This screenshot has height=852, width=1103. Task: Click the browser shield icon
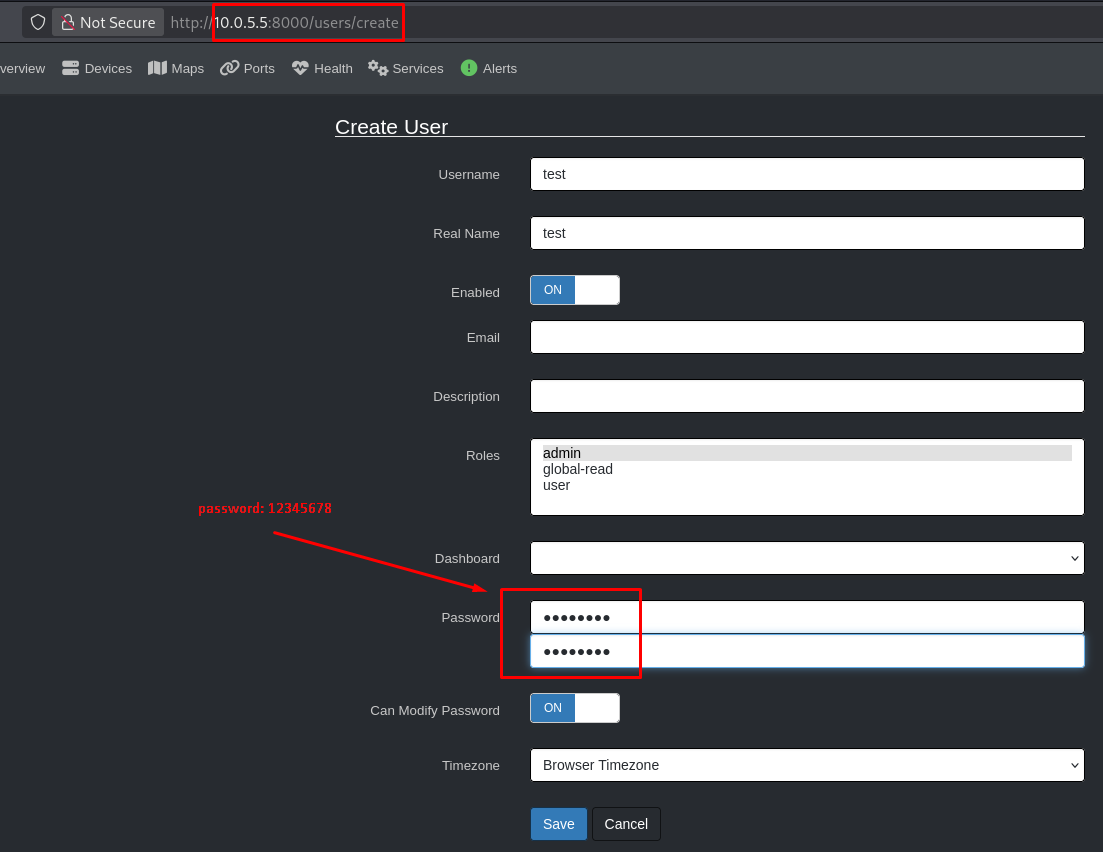[x=38, y=22]
